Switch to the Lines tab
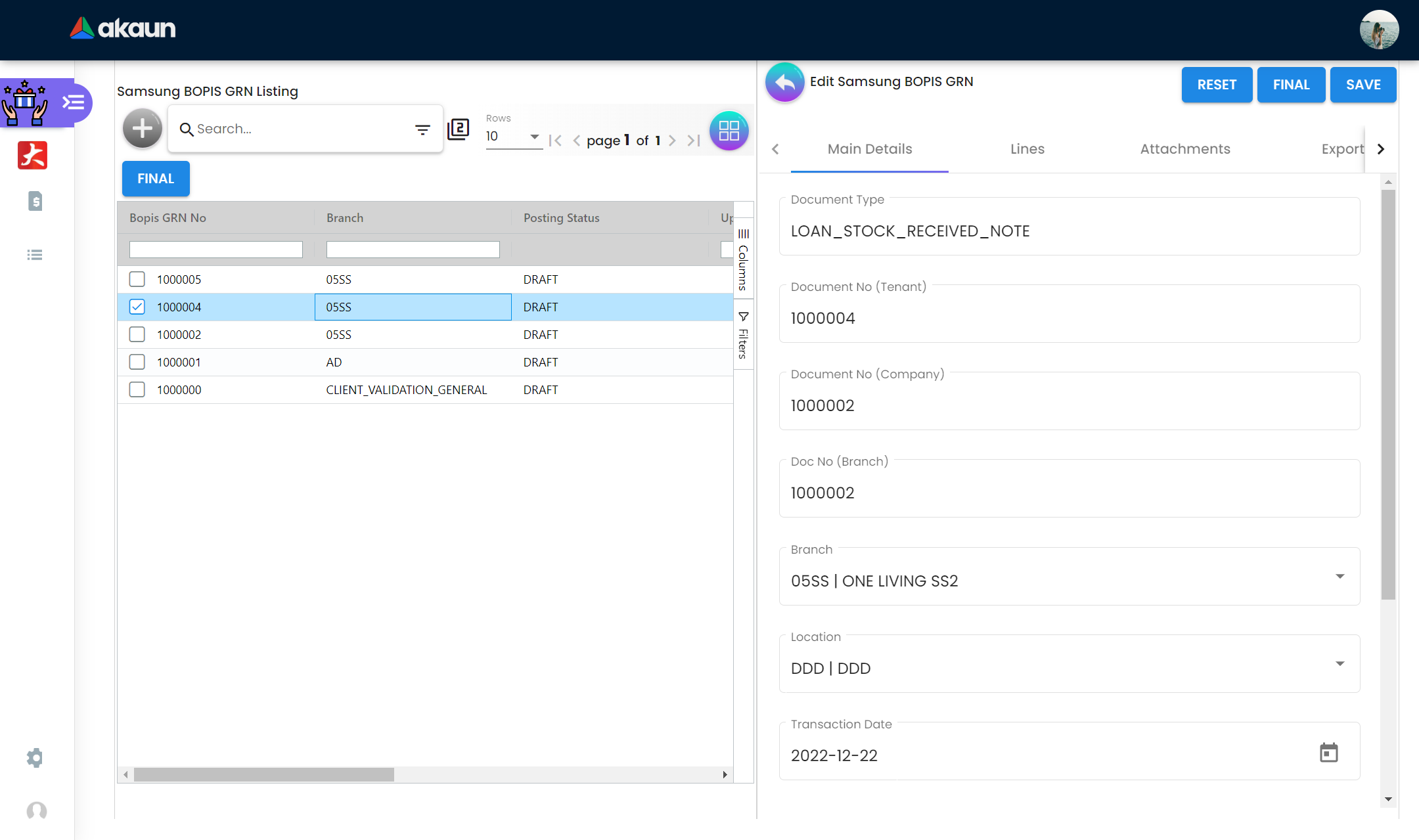The height and width of the screenshot is (840, 1419). pos(1027,149)
